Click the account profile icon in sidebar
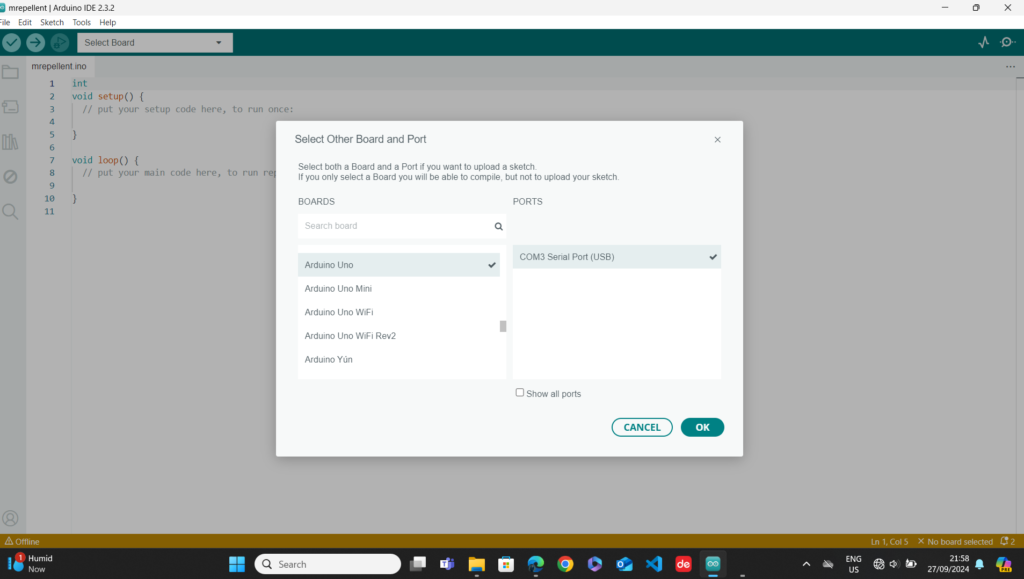Screen dimensions: 1024x579 click(10, 518)
